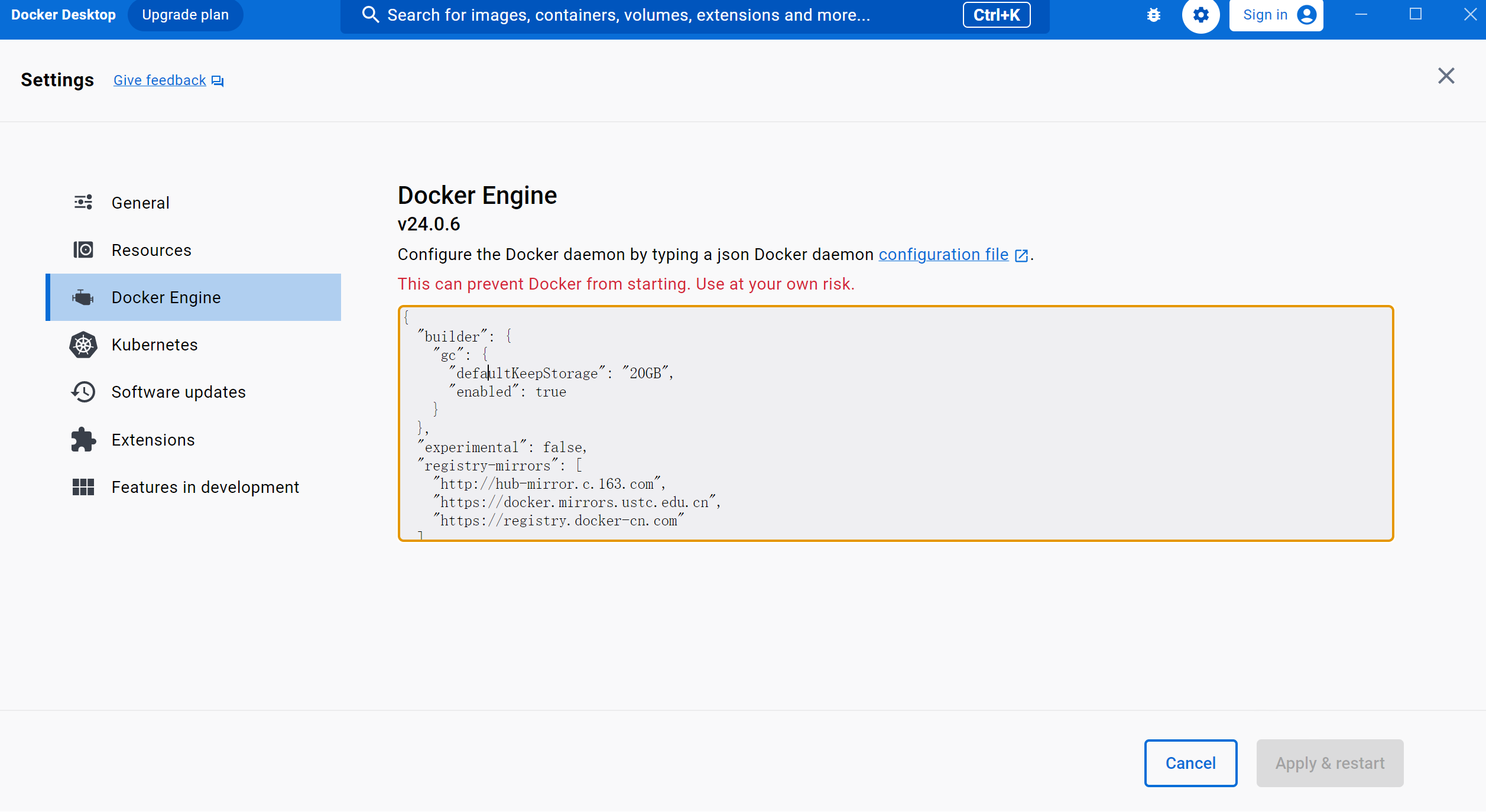Click the Give feedback link
The image size is (1486, 812).
click(x=159, y=80)
